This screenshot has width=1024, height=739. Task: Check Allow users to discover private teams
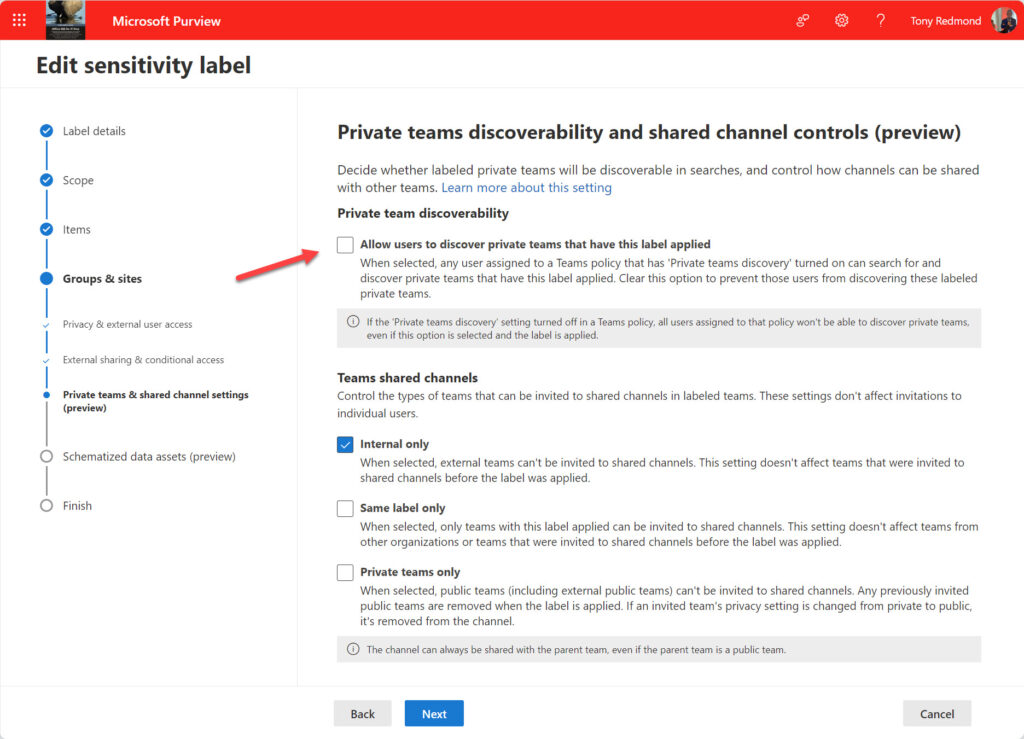345,245
